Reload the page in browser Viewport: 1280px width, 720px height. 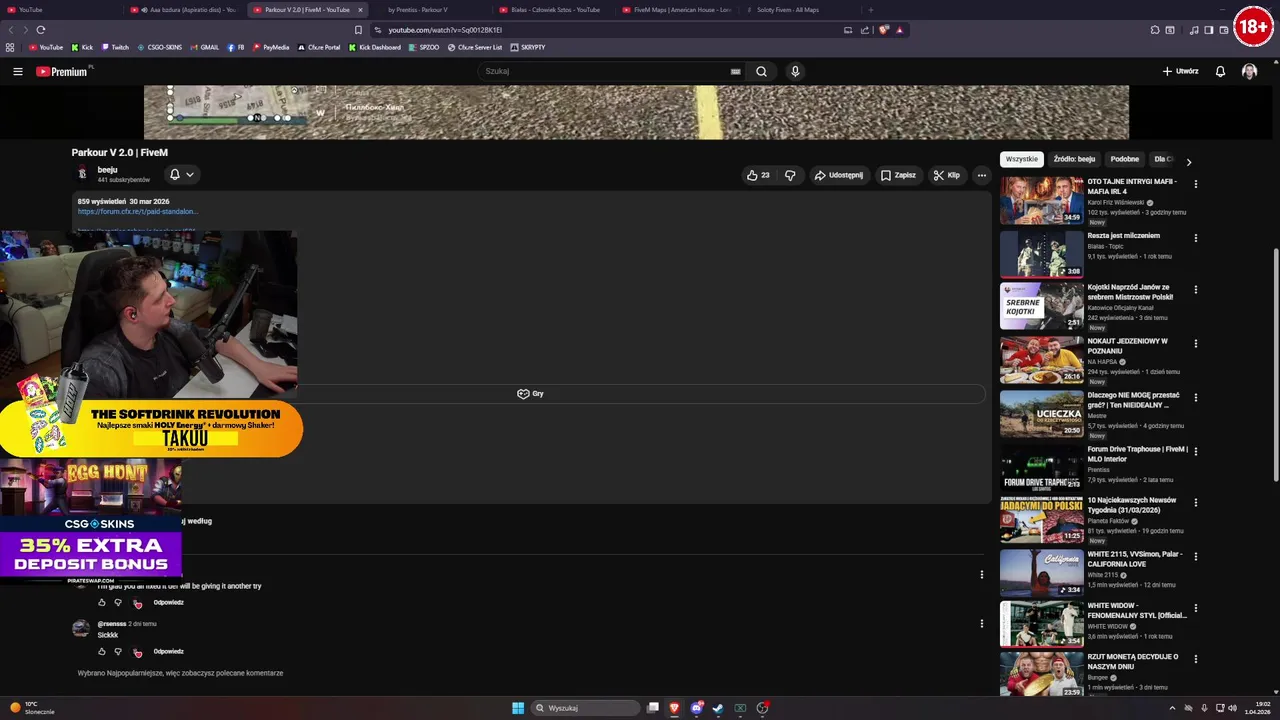pos(40,30)
